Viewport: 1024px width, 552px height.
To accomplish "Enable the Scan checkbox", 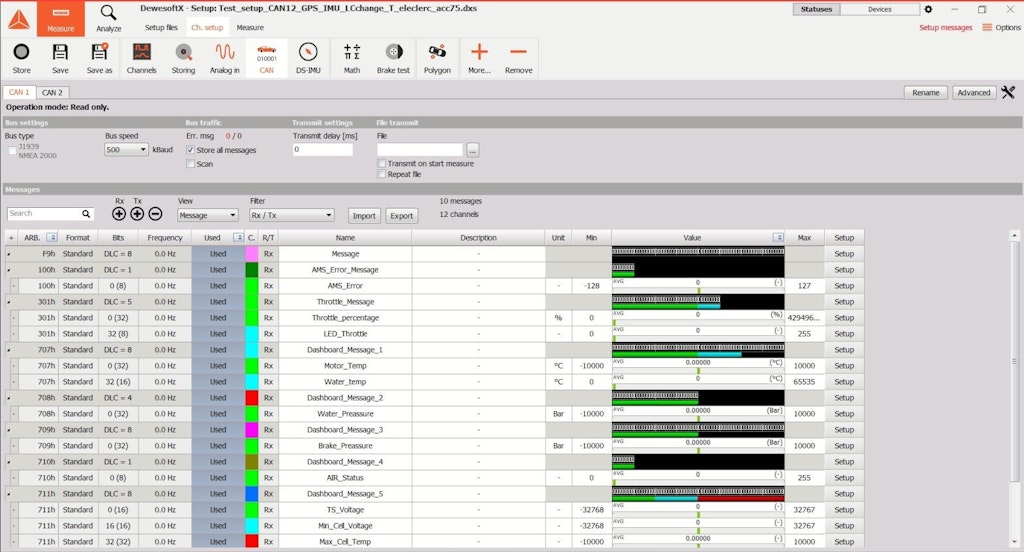I will (191, 164).
